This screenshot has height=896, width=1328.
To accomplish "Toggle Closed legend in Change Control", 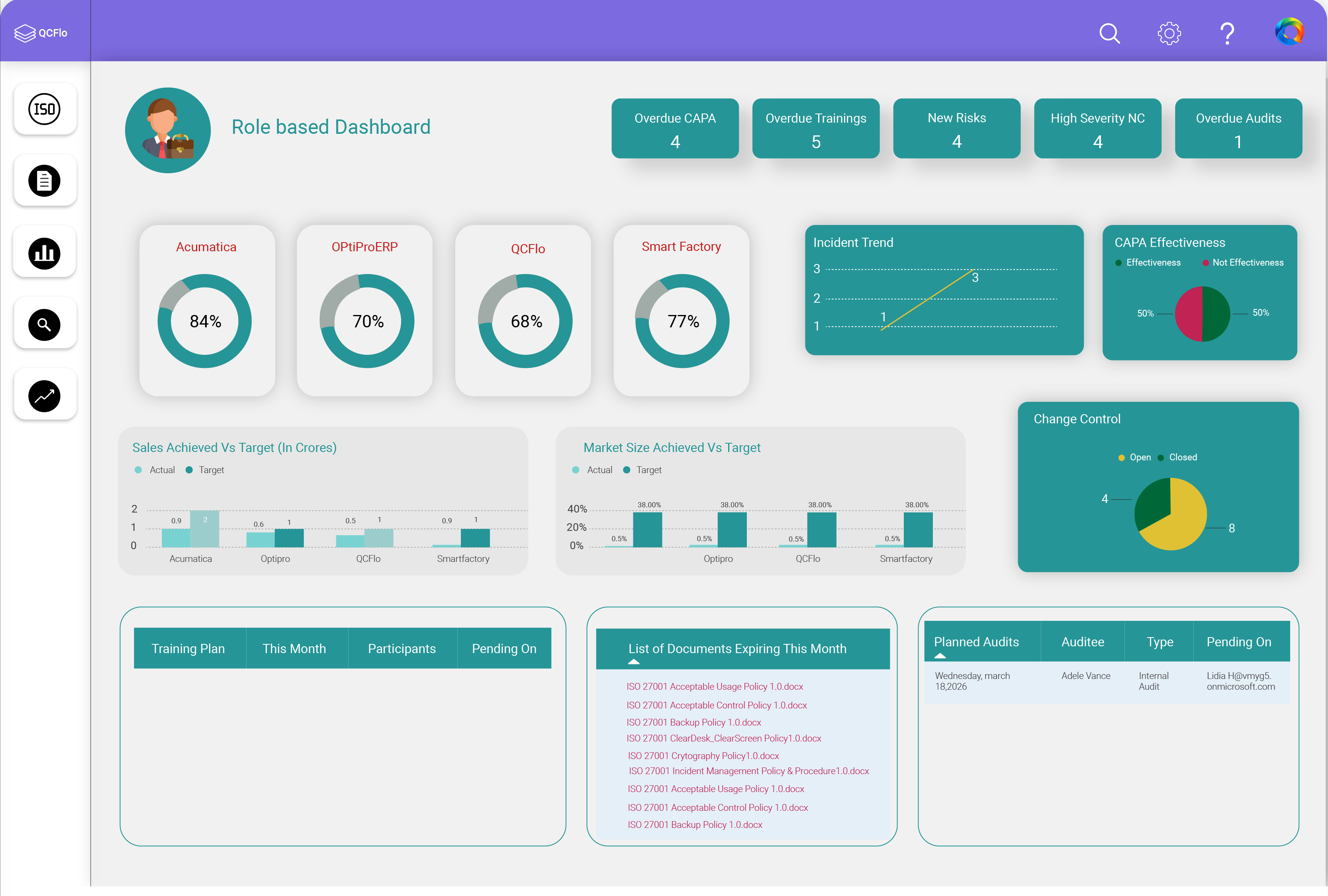I will tap(1177, 458).
